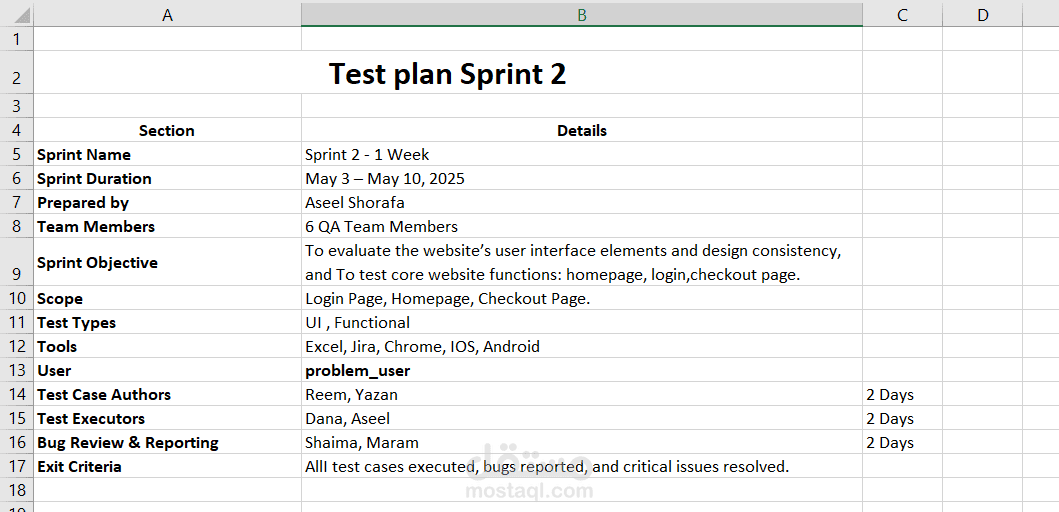Viewport: 1059px width, 512px height.
Task: Select the 'Test Types' cell
Action: click(x=167, y=322)
